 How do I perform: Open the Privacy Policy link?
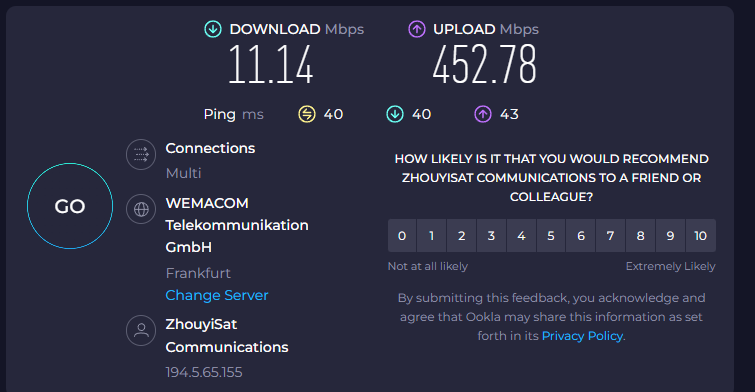(x=582, y=336)
